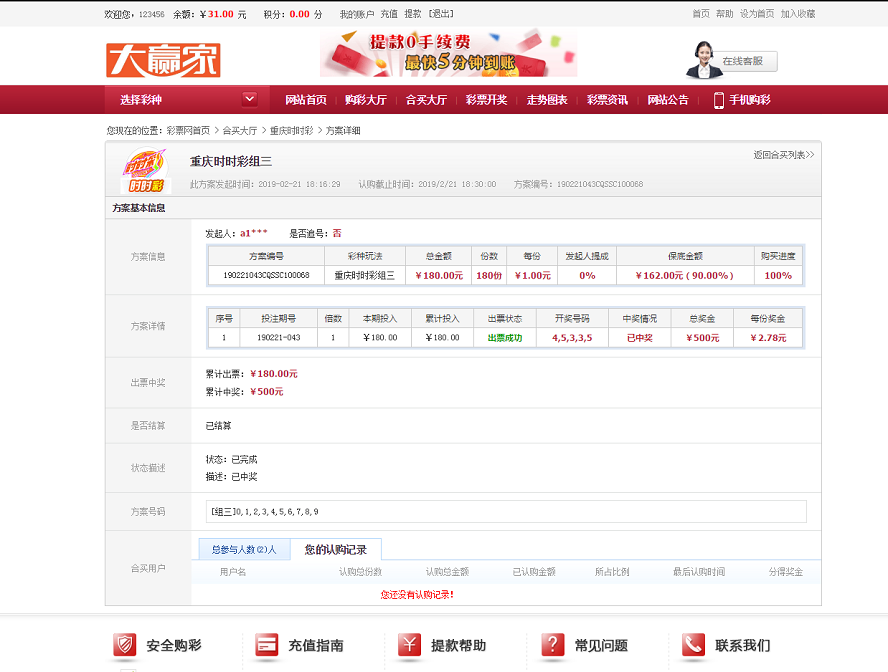Click the 联系我们 telephone icon

click(692, 646)
